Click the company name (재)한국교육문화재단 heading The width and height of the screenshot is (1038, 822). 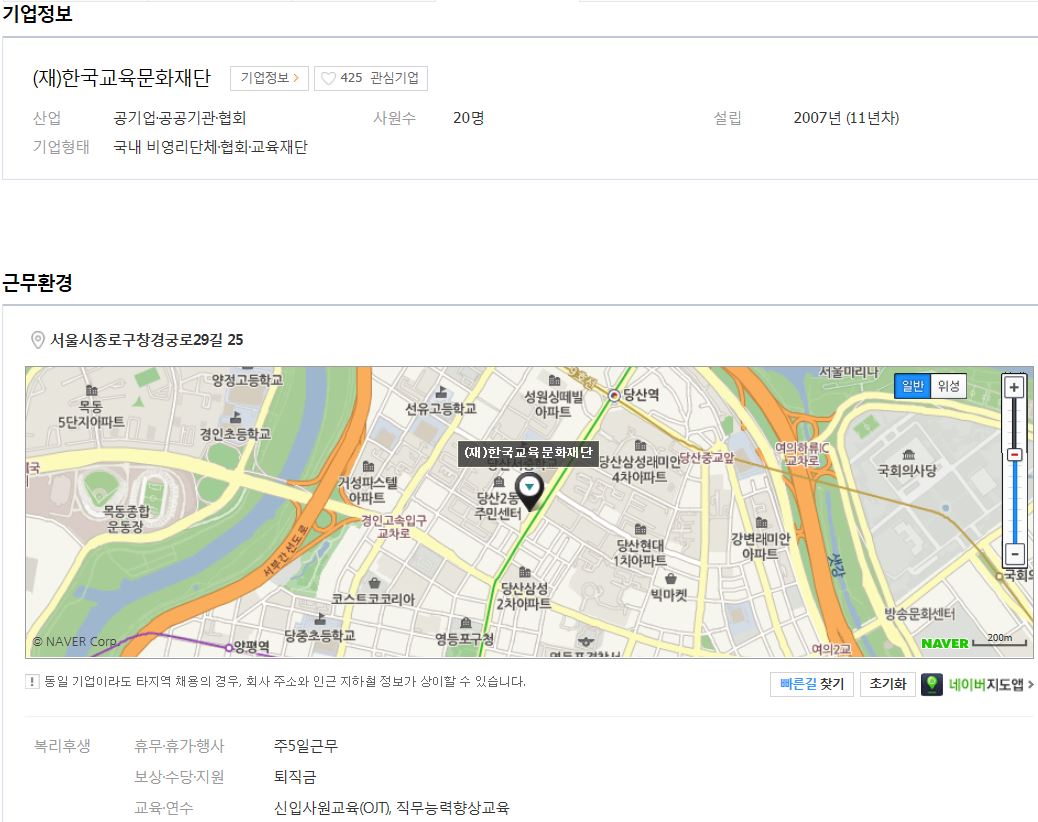click(x=122, y=78)
